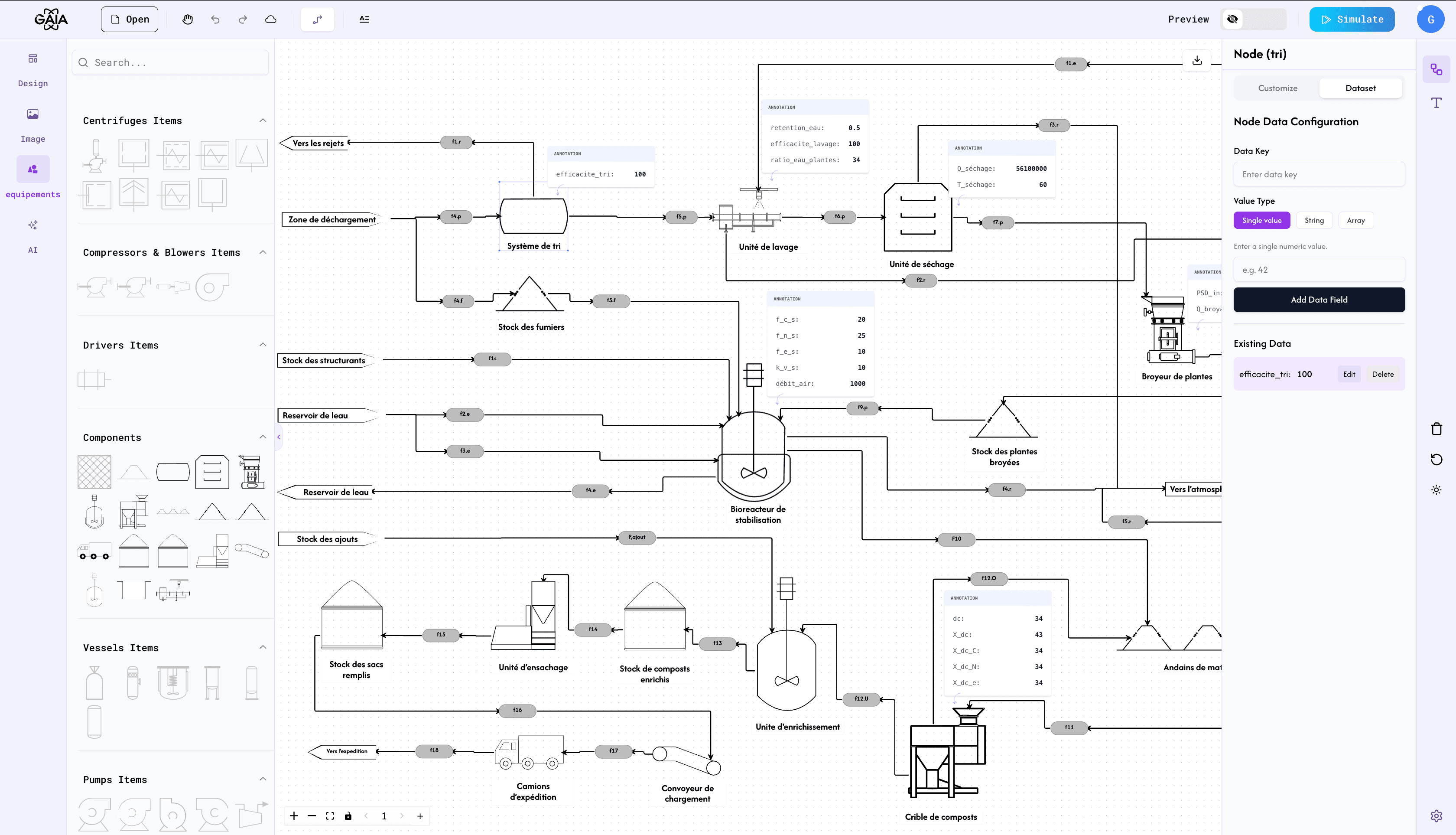Click the sun brightness theme icon

tap(1436, 490)
